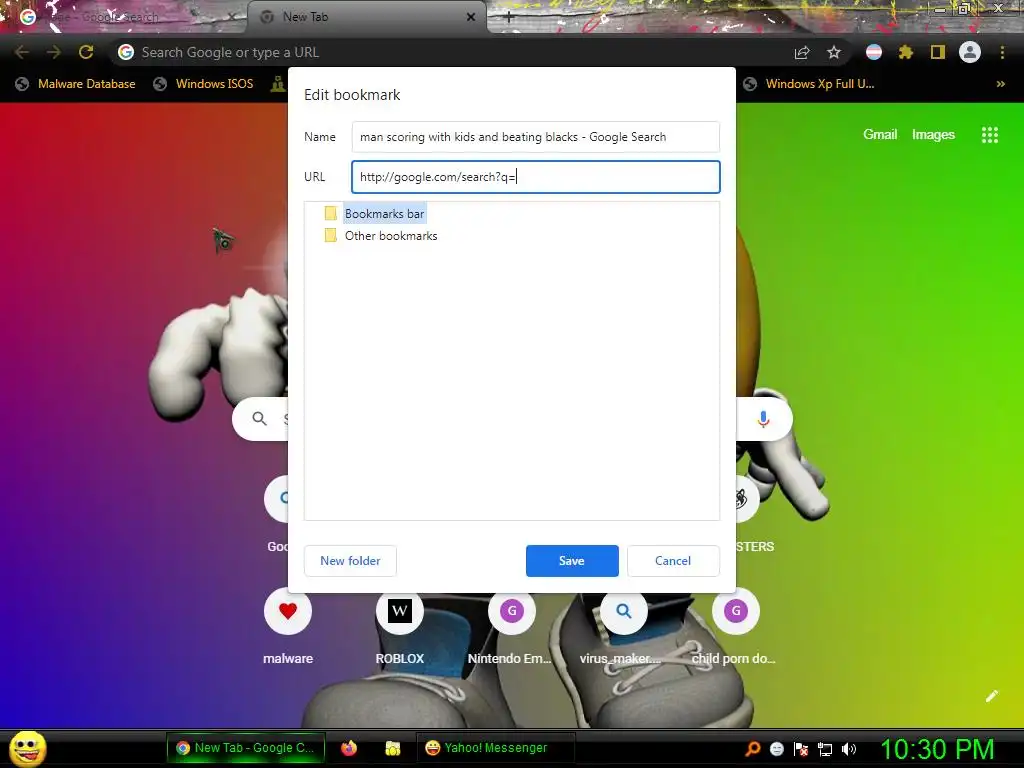This screenshot has height=768, width=1024.
Task: Create a New folder for bookmarks
Action: point(350,560)
